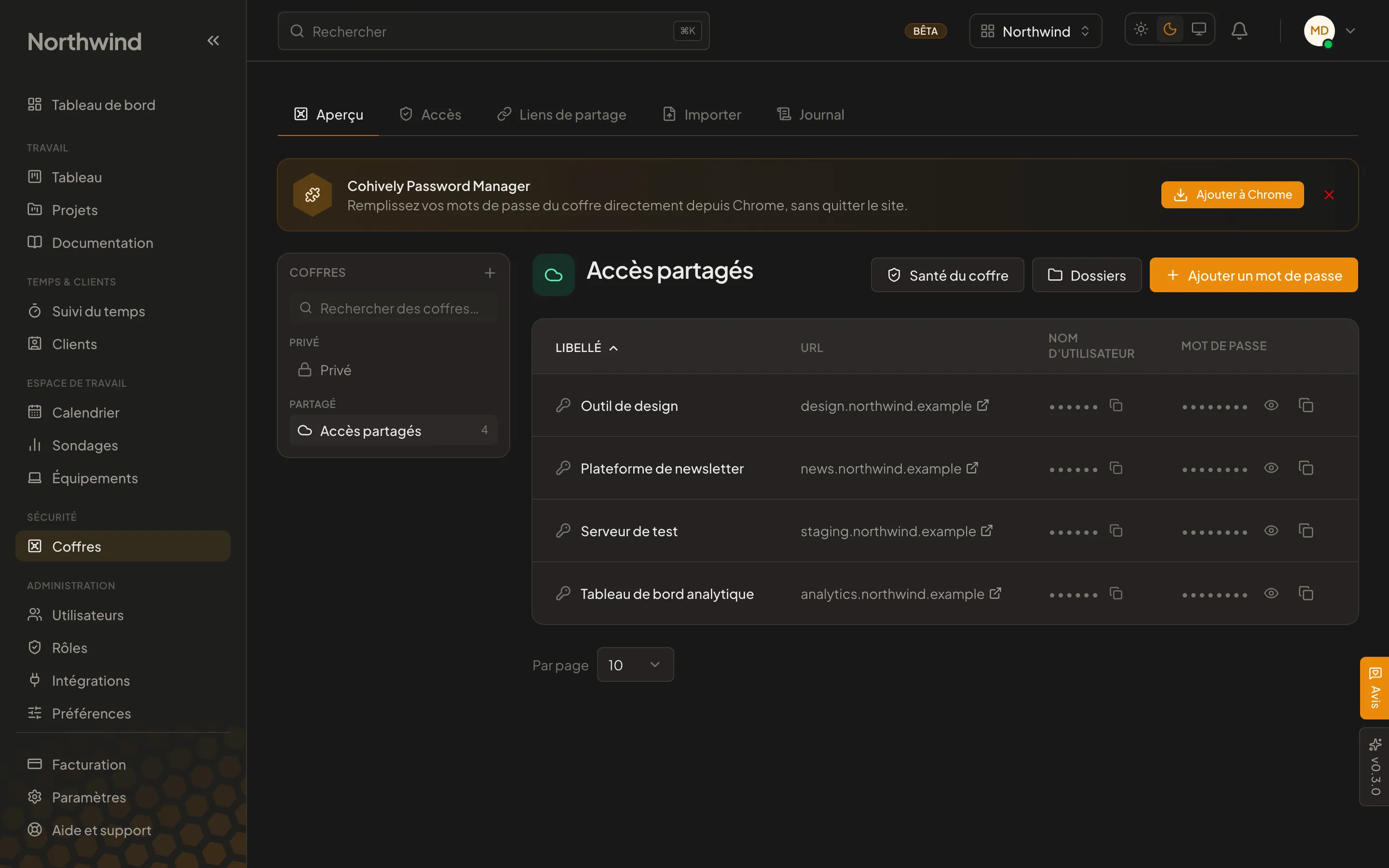Open the v0.3.0 version tab

click(x=1374, y=767)
